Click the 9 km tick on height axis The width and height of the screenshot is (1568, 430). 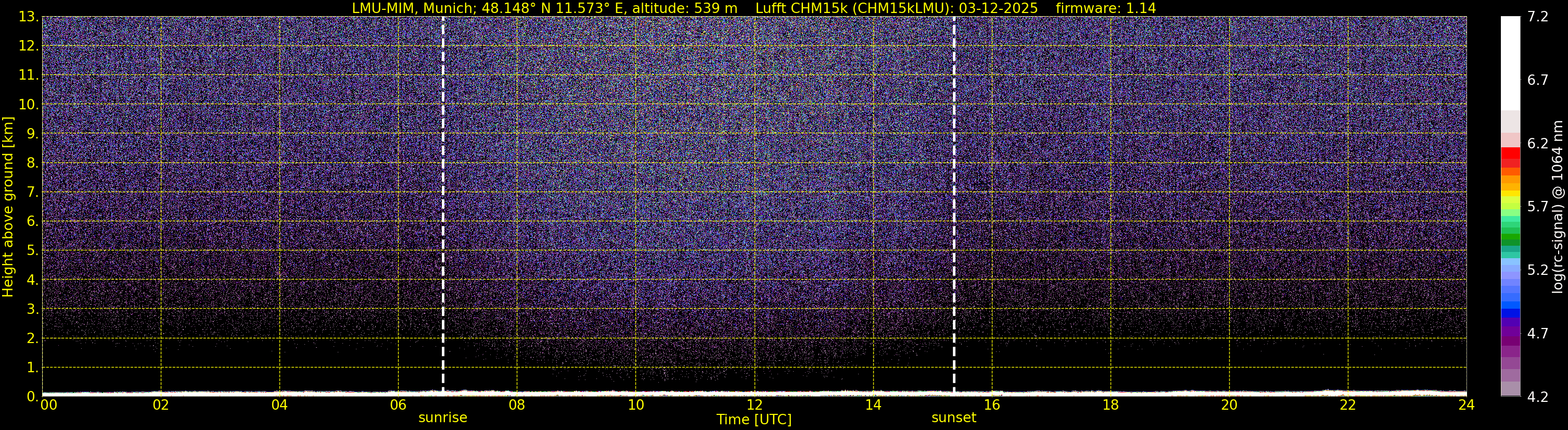[31, 134]
